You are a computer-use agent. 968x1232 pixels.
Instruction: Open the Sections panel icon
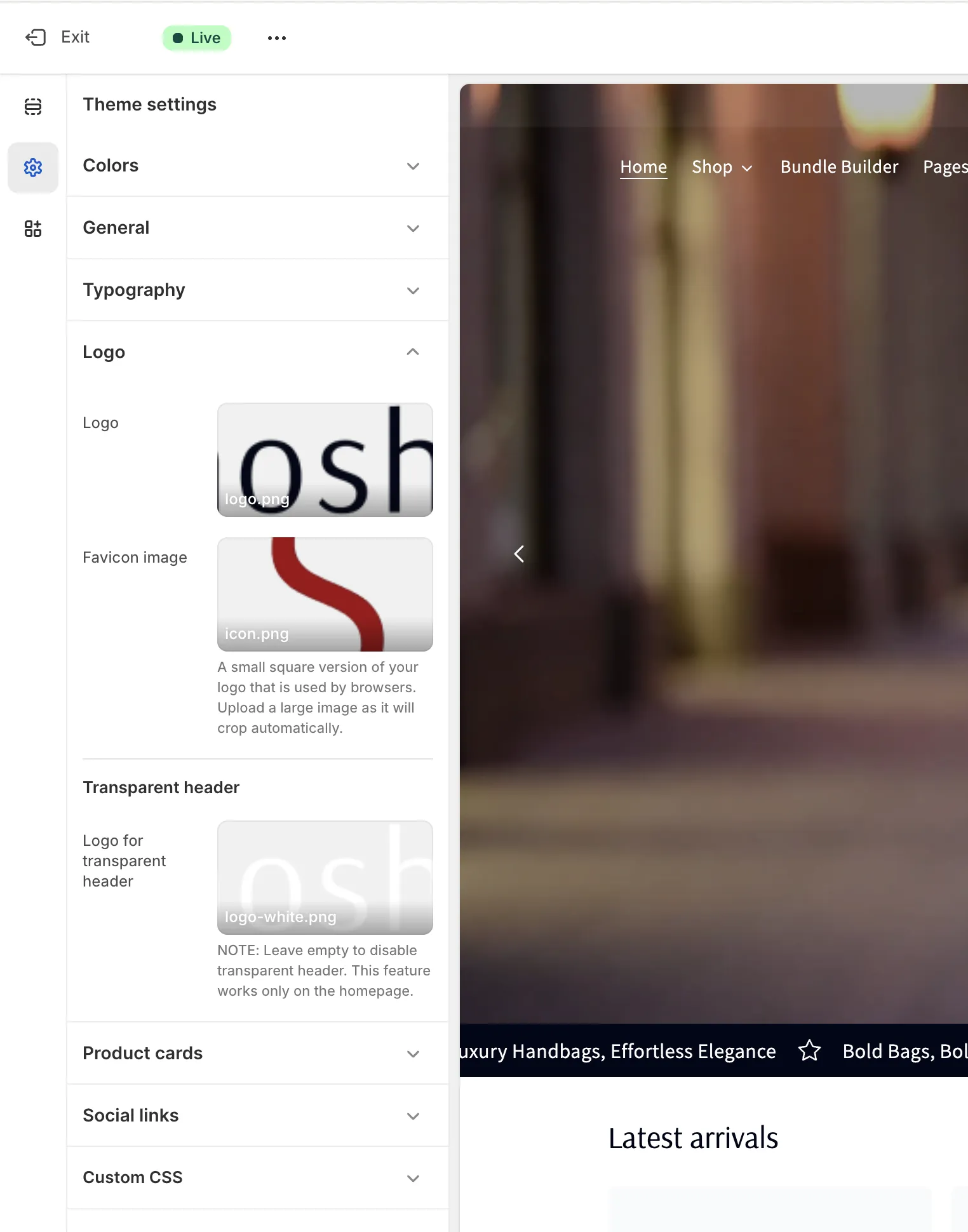point(33,106)
